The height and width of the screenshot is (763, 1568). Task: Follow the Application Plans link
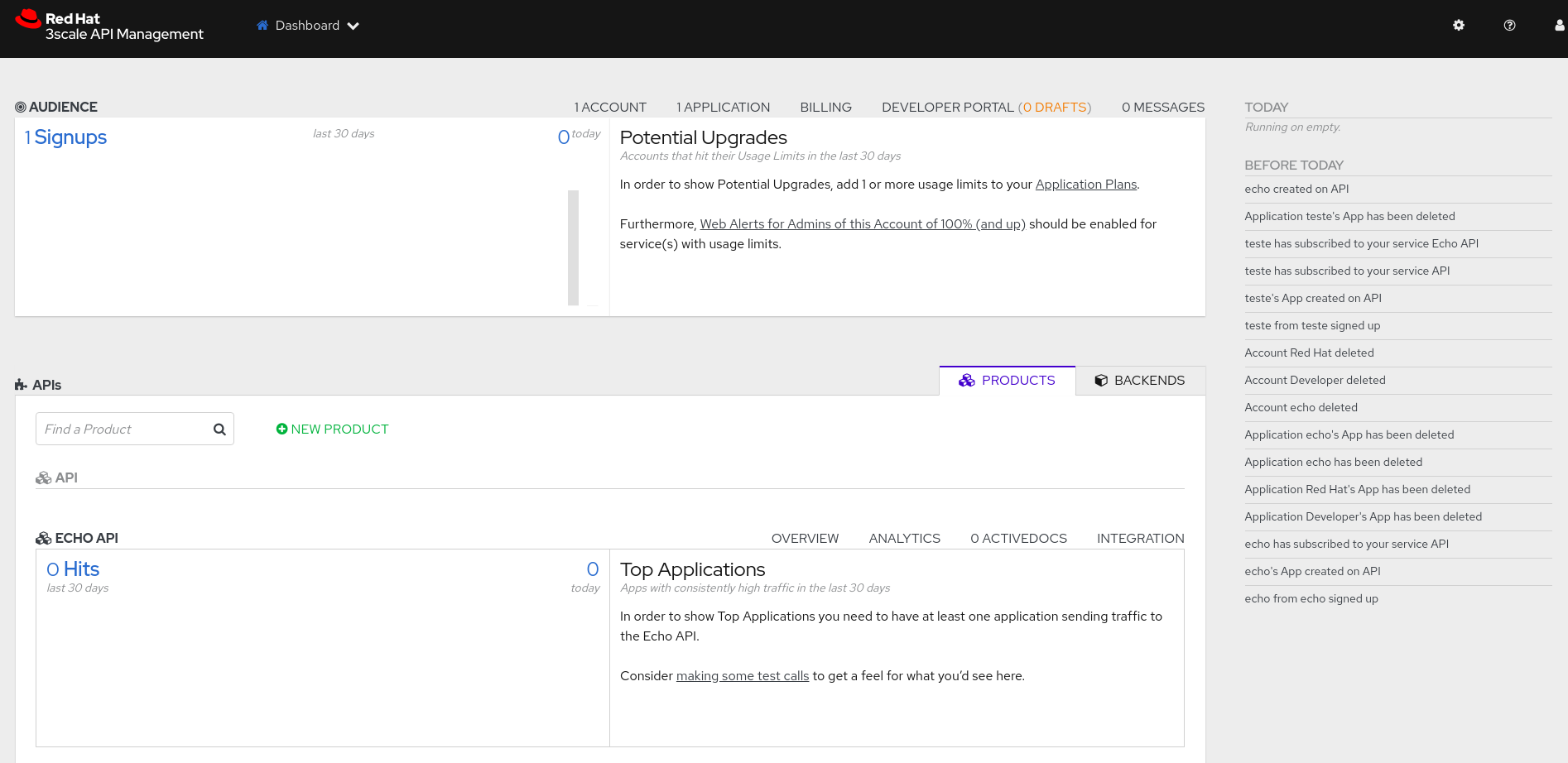tap(1086, 185)
